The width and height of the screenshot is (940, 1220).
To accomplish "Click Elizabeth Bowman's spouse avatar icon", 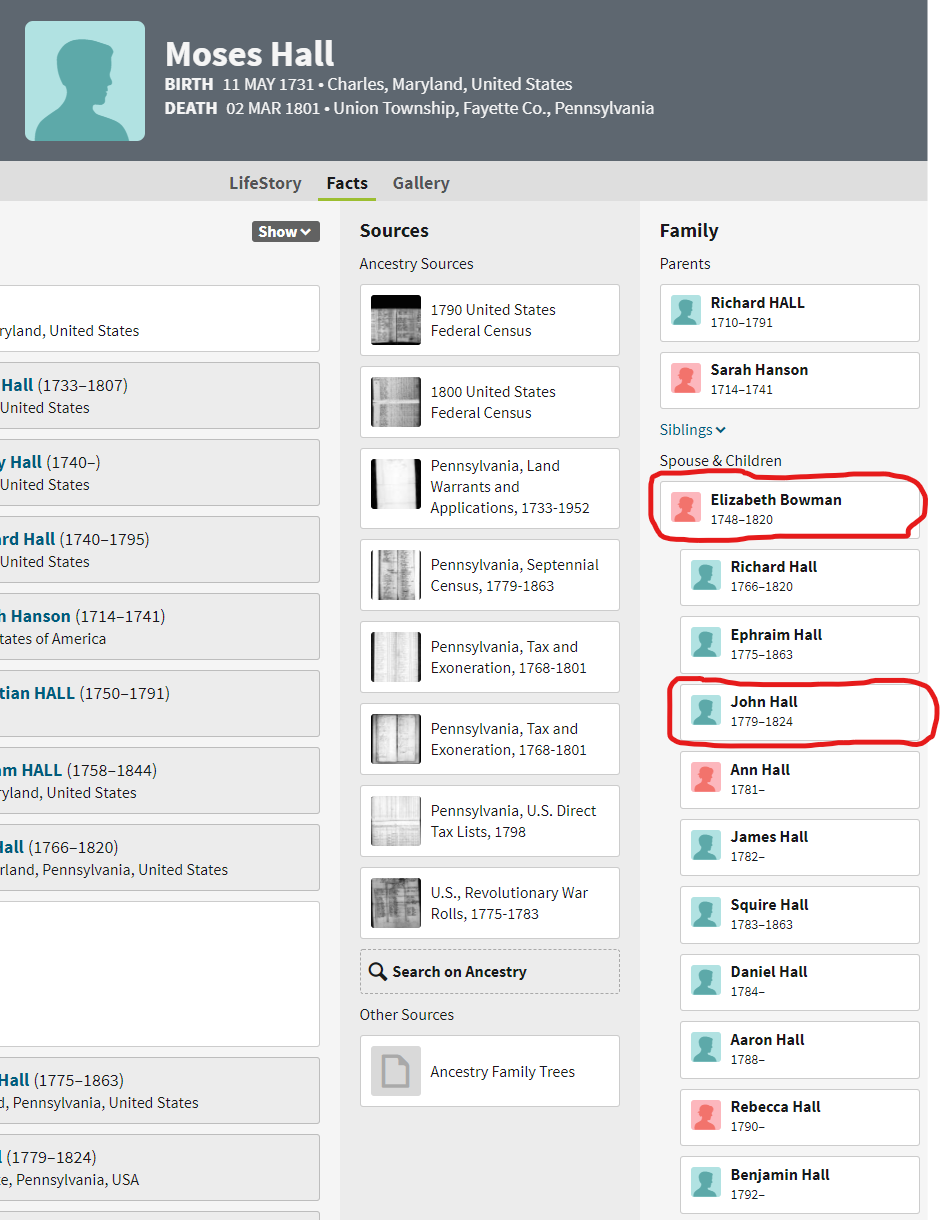I will [x=686, y=509].
